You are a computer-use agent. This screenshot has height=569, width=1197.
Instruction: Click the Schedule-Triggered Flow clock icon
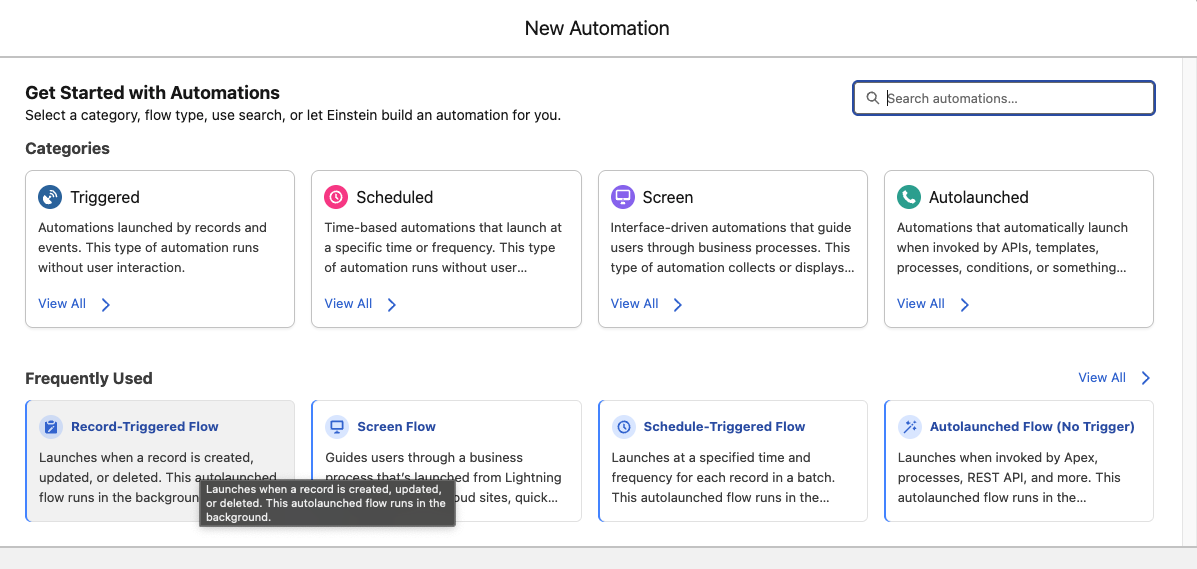(x=624, y=427)
